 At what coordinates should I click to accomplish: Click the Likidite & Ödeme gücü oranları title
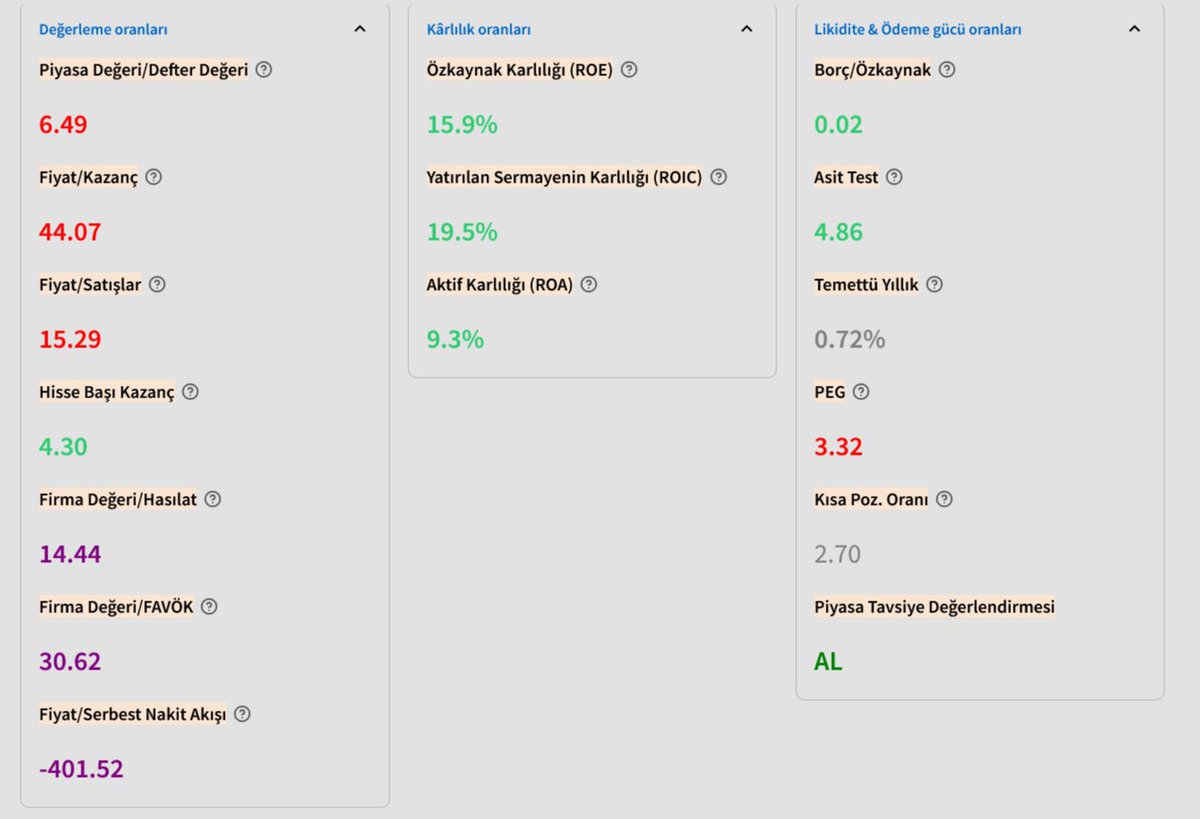click(918, 30)
